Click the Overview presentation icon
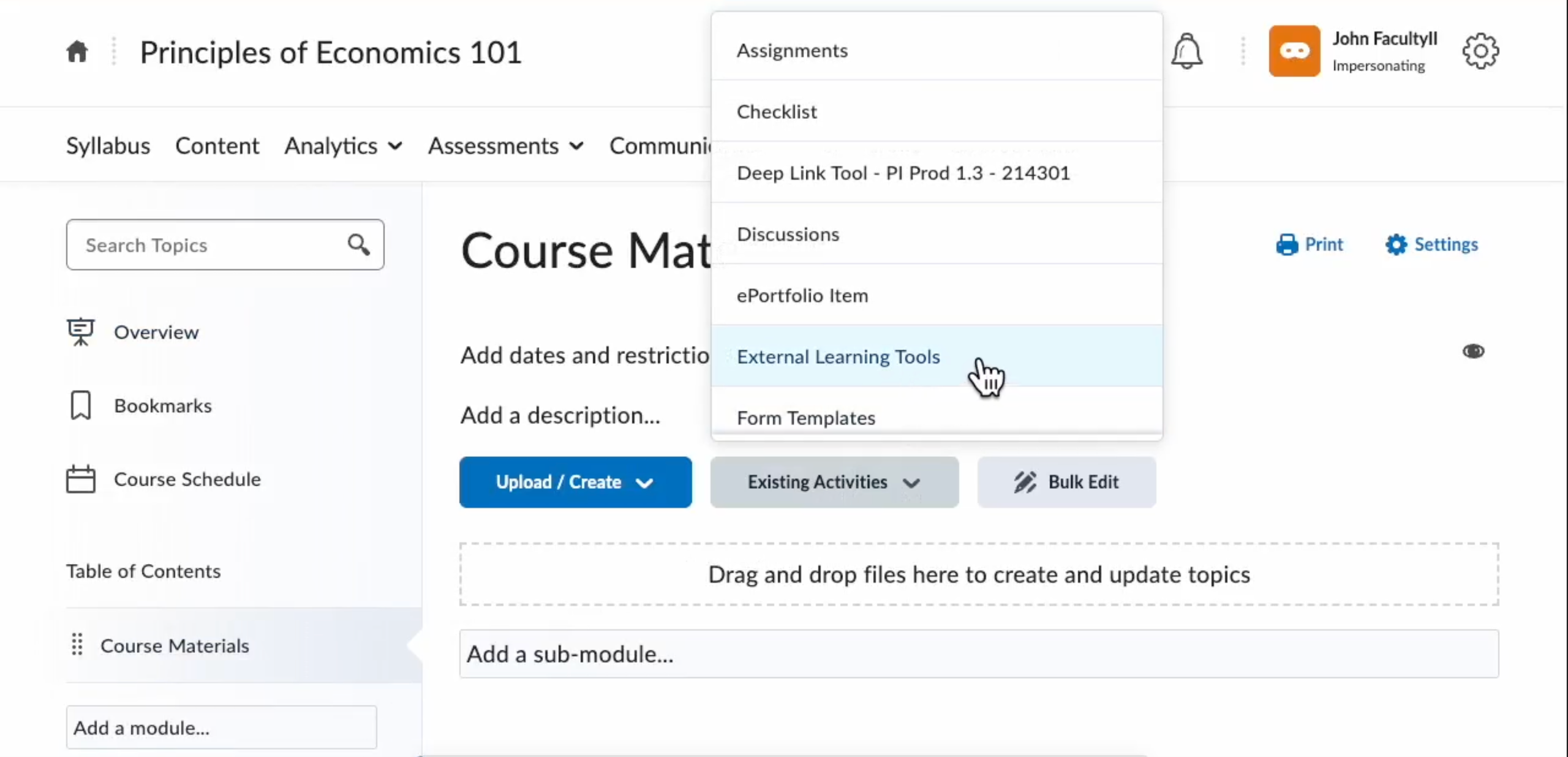This screenshot has width=1568, height=757. click(x=80, y=332)
